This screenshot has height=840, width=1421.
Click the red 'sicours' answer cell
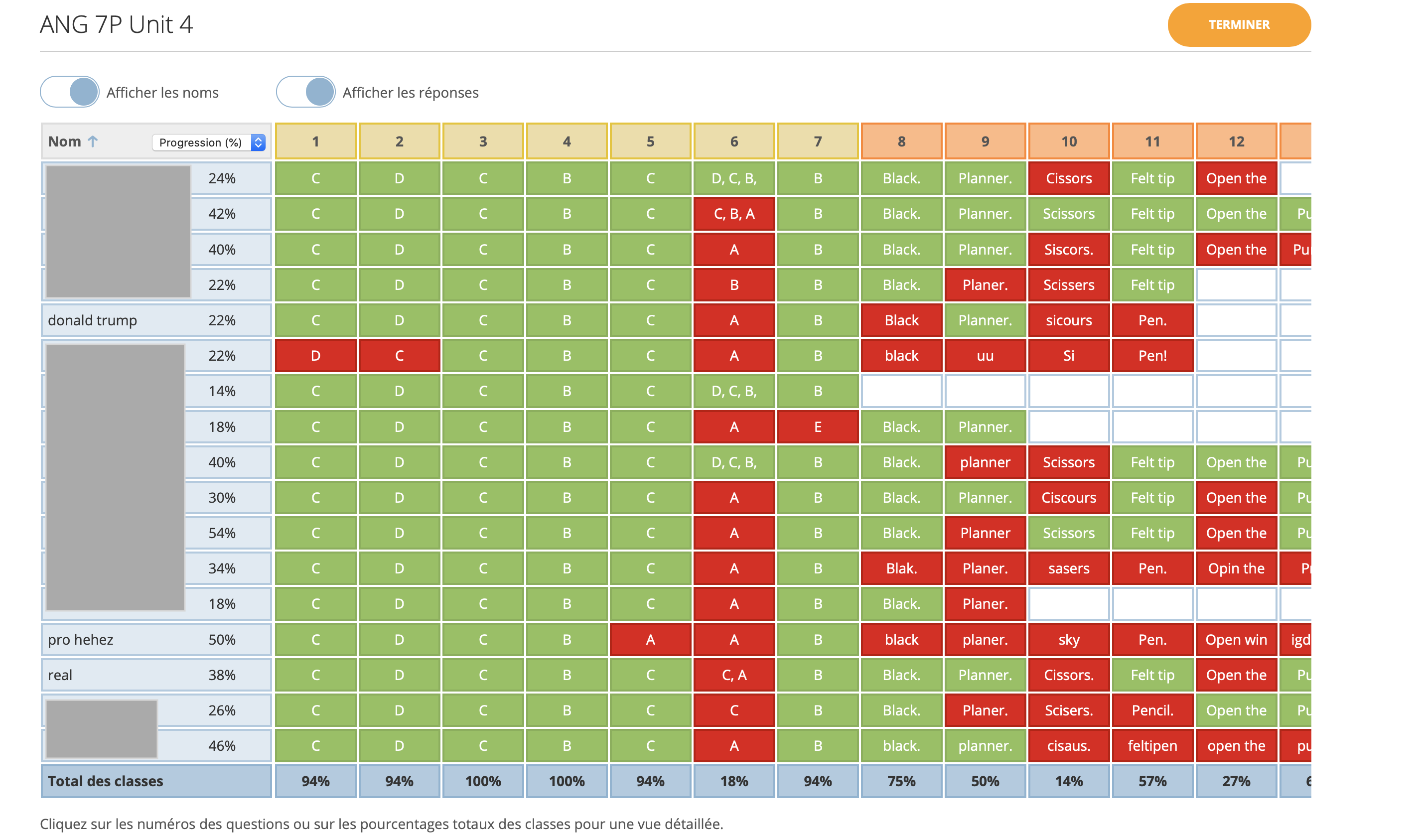point(1068,320)
